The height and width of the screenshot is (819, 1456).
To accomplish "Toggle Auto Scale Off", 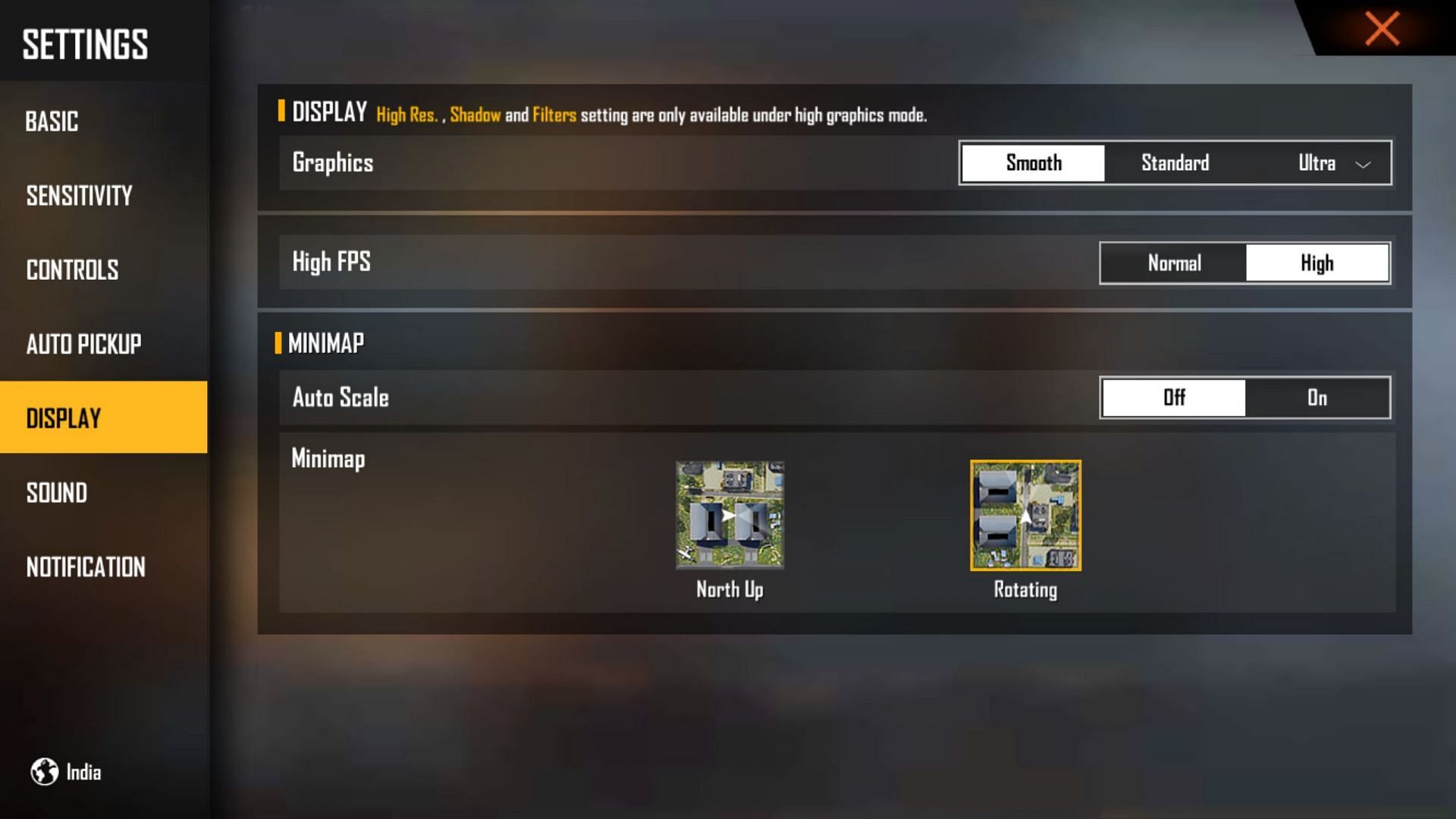I will point(1173,397).
